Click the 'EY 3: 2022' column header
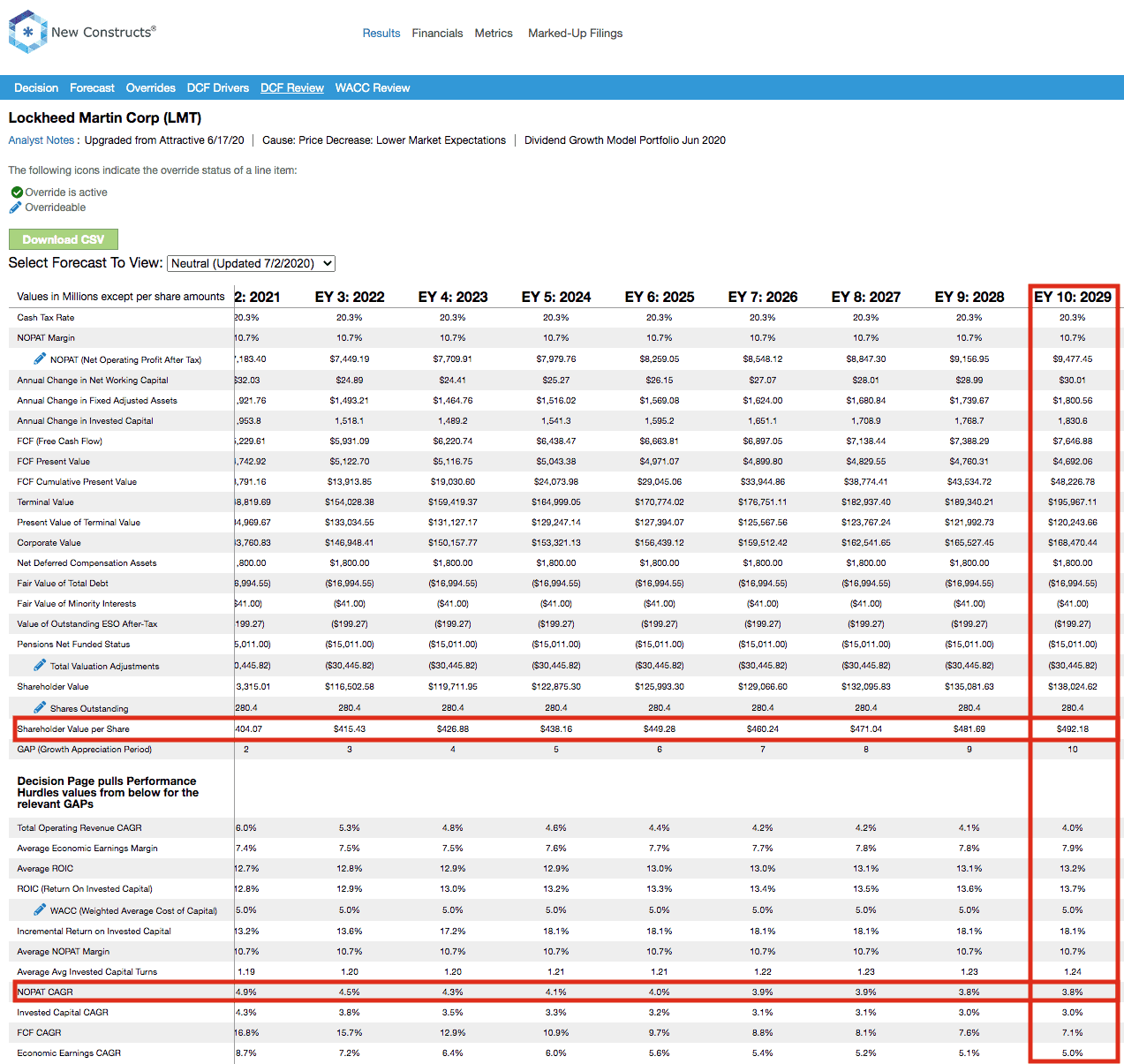Viewport: 1124px width, 1064px height. [350, 297]
